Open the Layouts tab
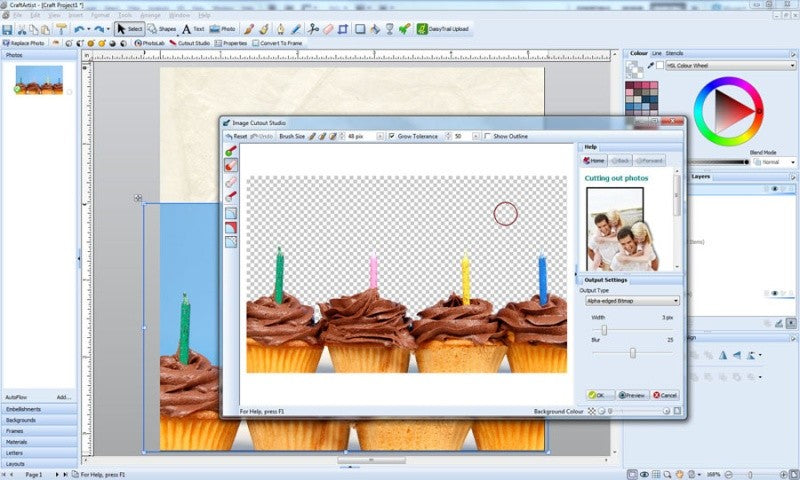800x480 pixels. pyautogui.click(x=39, y=464)
